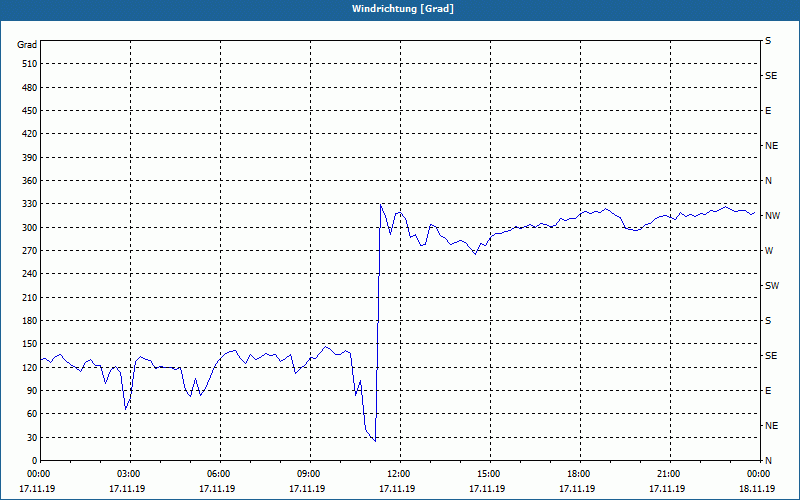Click the "300" y-axis value
800x500 pixels.
(30, 228)
